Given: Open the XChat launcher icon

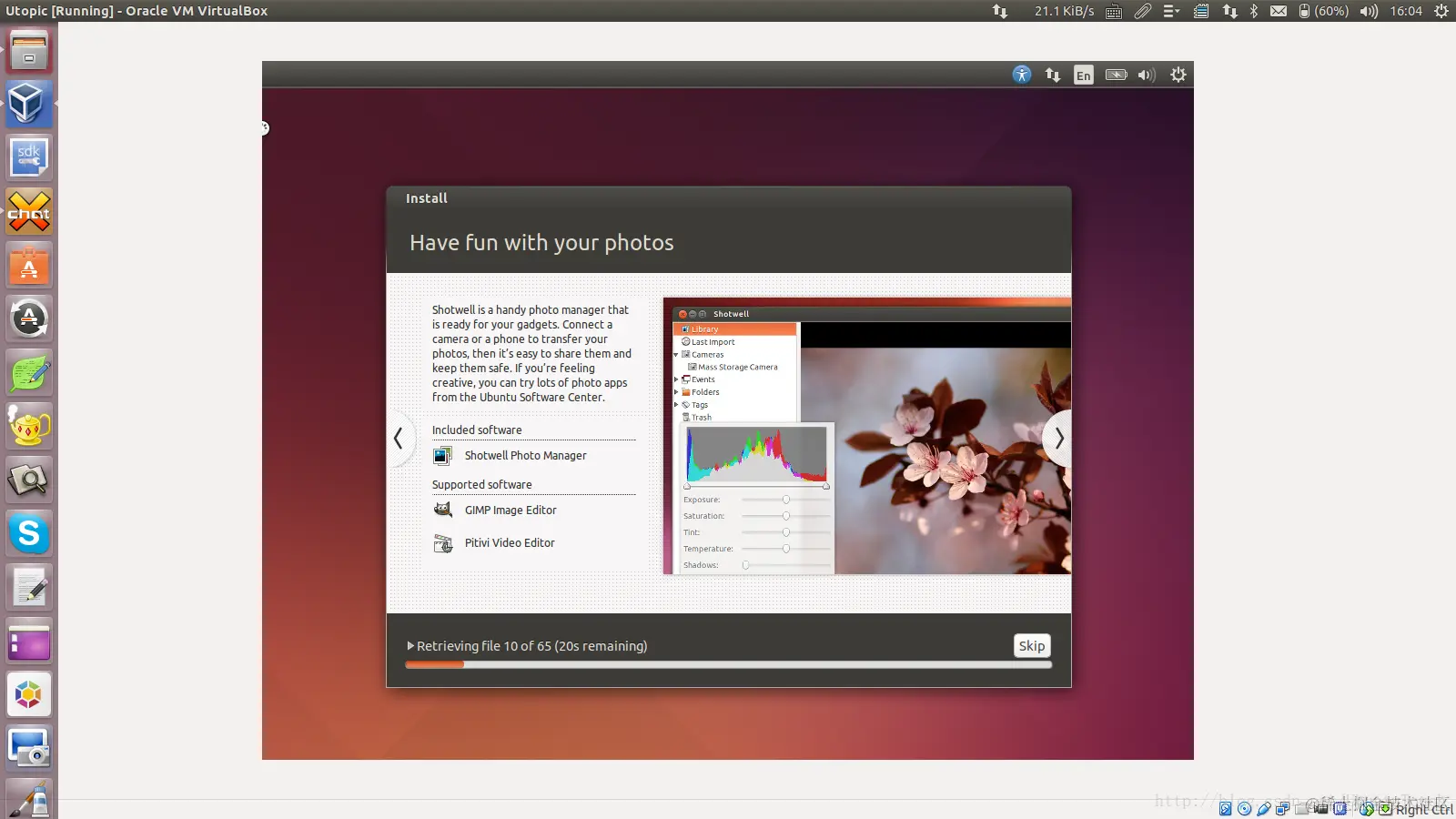Looking at the screenshot, I should [29, 211].
